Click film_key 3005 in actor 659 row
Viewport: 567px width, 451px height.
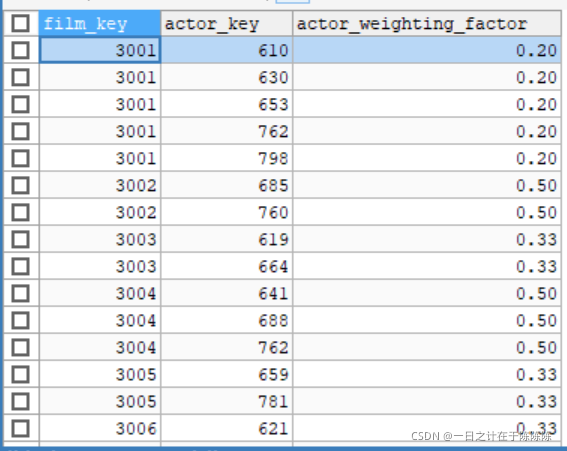(100, 374)
